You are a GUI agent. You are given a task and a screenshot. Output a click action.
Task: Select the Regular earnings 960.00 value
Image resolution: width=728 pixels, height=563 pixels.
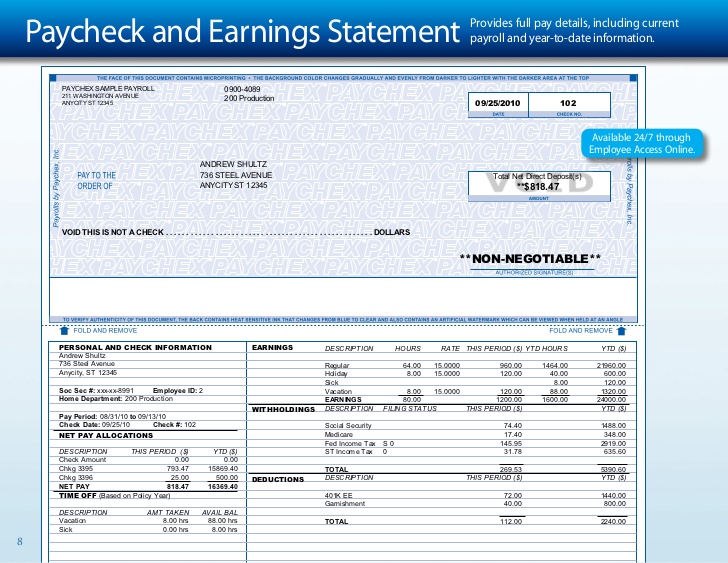coord(511,366)
